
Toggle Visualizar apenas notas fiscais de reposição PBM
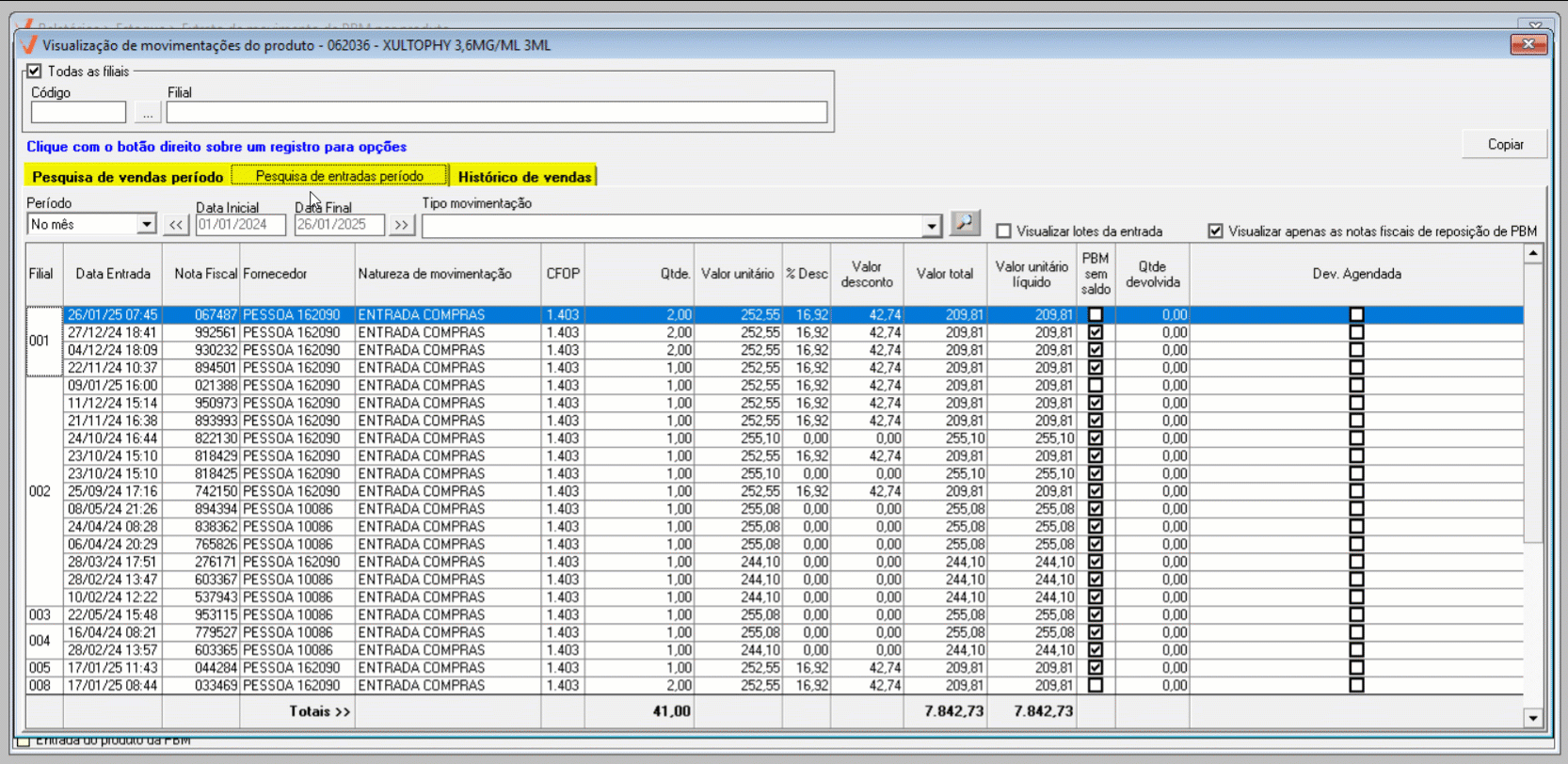(1216, 231)
